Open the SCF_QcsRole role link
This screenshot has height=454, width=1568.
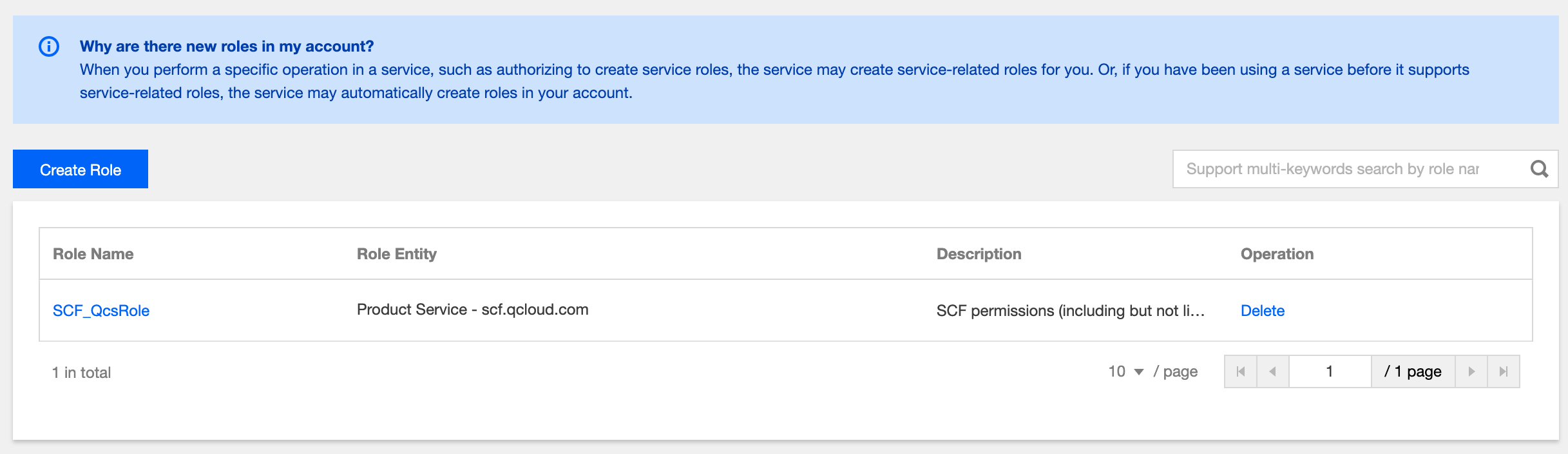[101, 311]
